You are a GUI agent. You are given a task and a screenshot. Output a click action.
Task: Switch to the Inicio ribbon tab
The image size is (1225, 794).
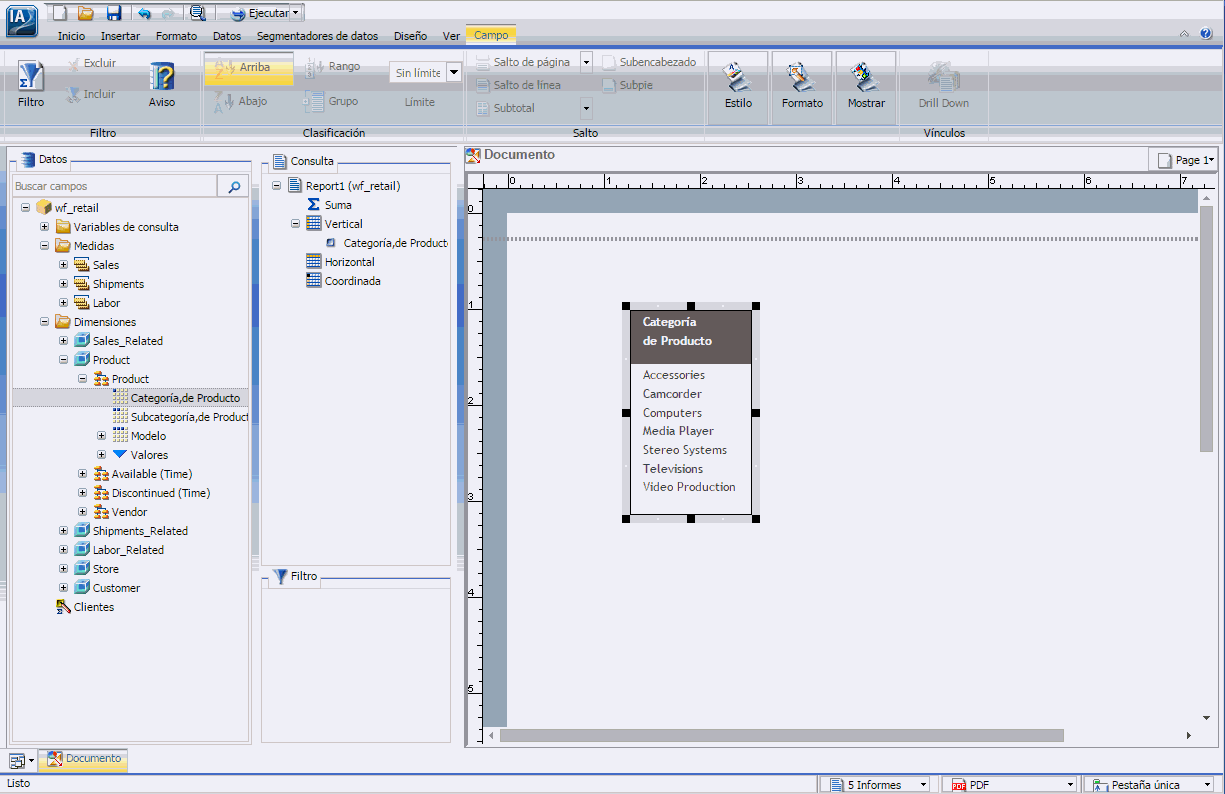pyautogui.click(x=71, y=36)
